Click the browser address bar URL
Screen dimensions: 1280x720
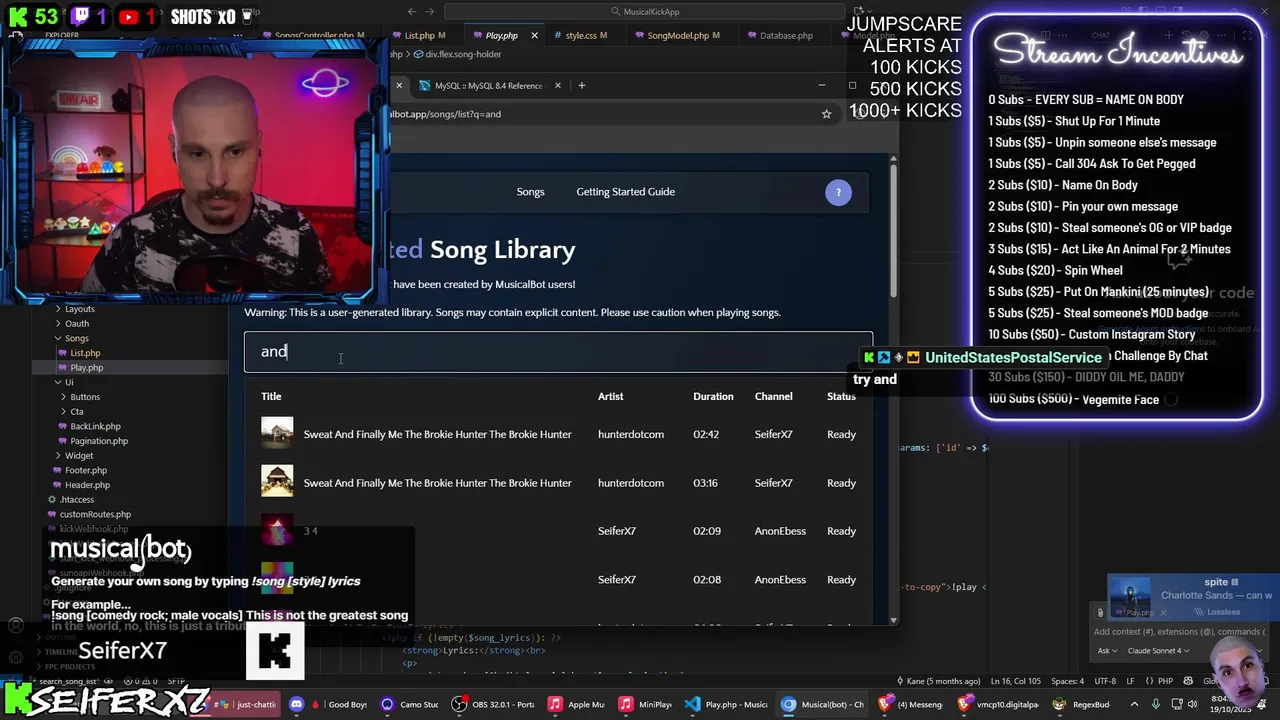445,114
